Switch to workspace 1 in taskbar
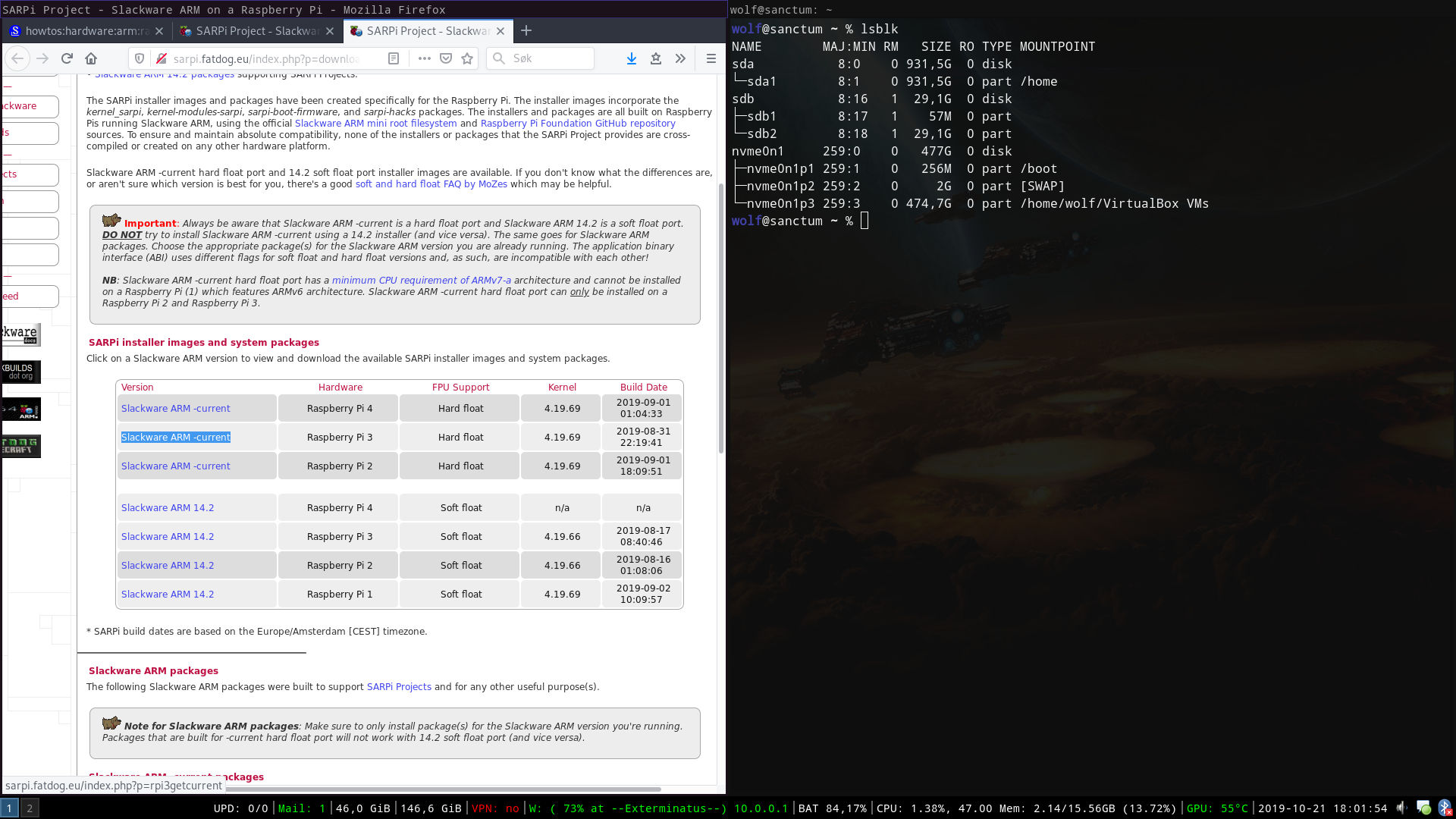 [9, 808]
